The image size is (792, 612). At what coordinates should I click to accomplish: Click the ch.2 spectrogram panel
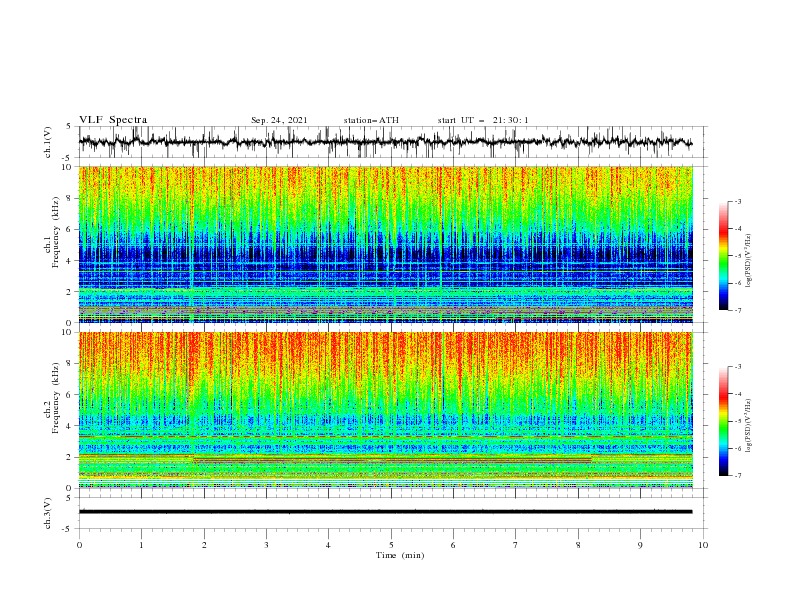[385, 410]
